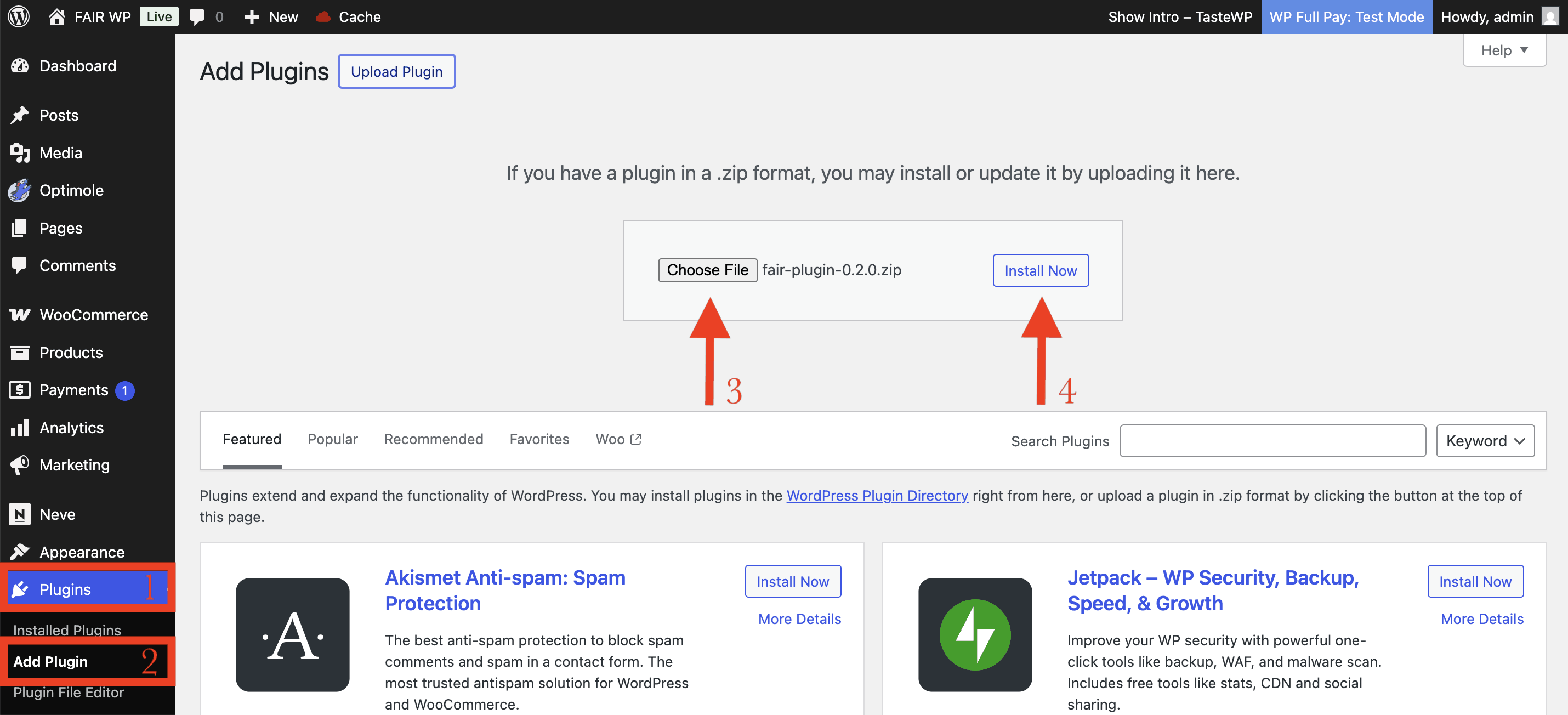Viewport: 1568px width, 715px height.
Task: Click inside the Search Plugins field
Action: click(x=1272, y=440)
